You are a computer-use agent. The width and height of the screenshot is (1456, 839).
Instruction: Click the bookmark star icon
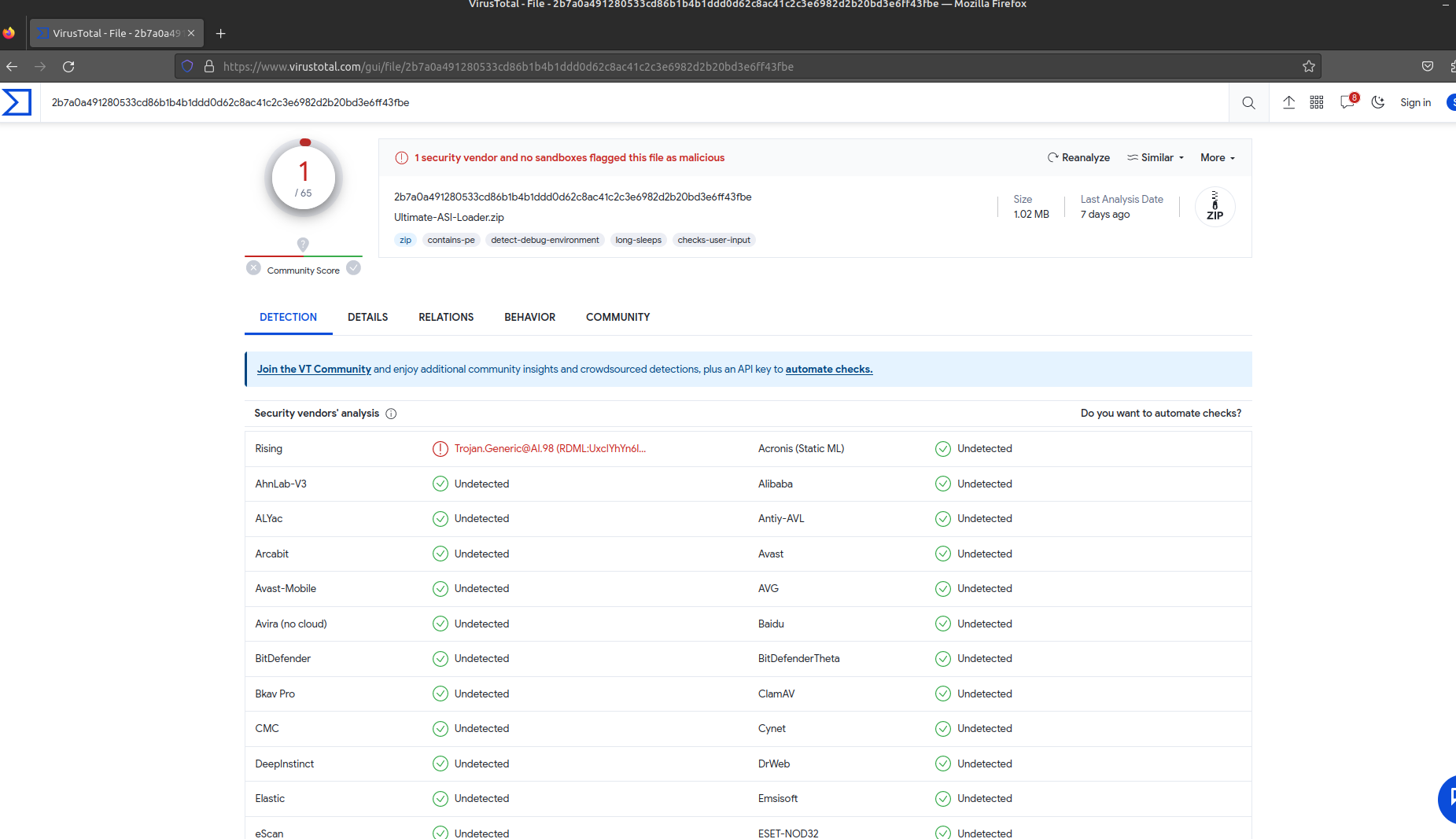(x=1309, y=67)
